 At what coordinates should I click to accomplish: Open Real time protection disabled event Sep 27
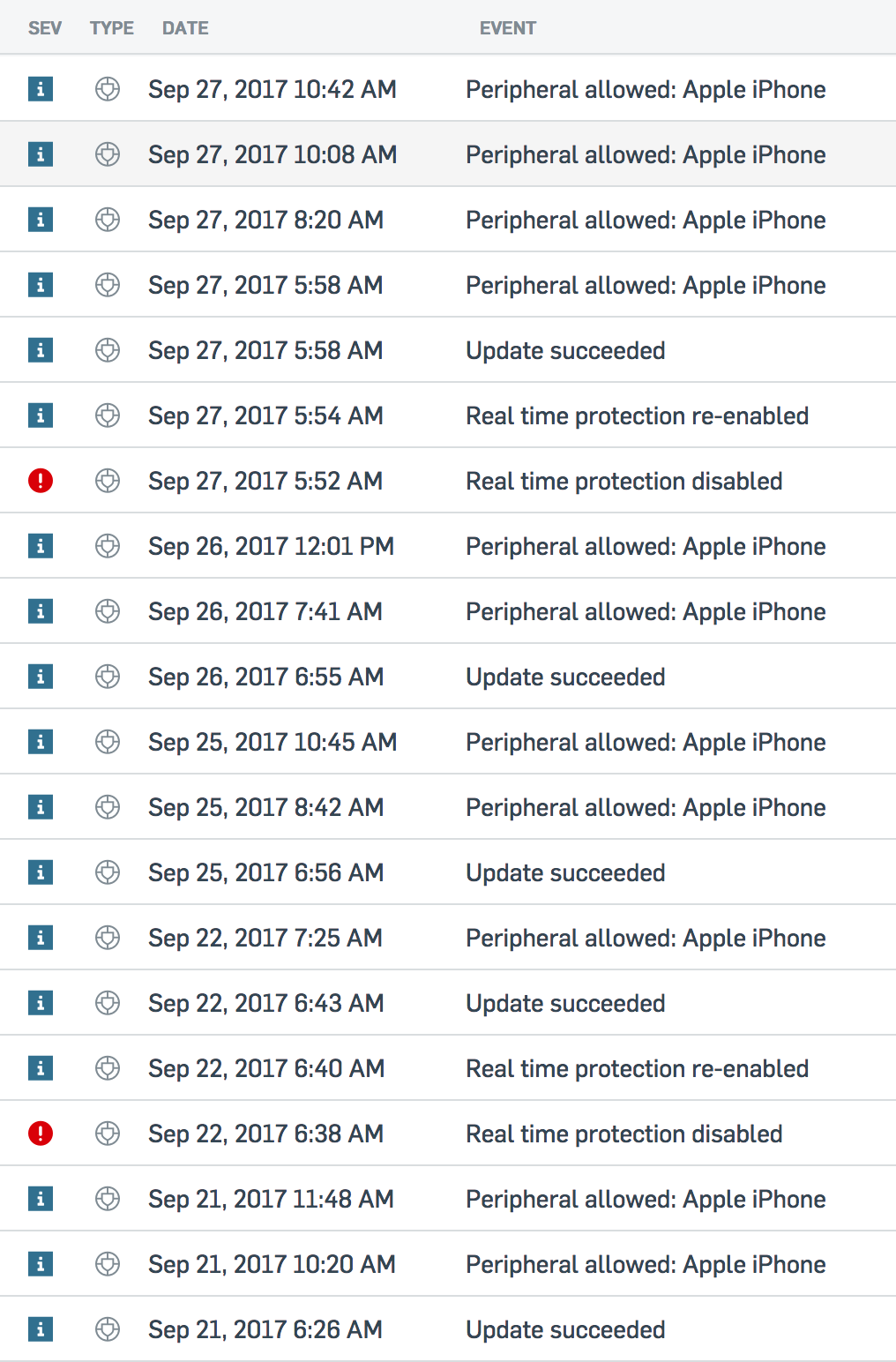tap(624, 481)
